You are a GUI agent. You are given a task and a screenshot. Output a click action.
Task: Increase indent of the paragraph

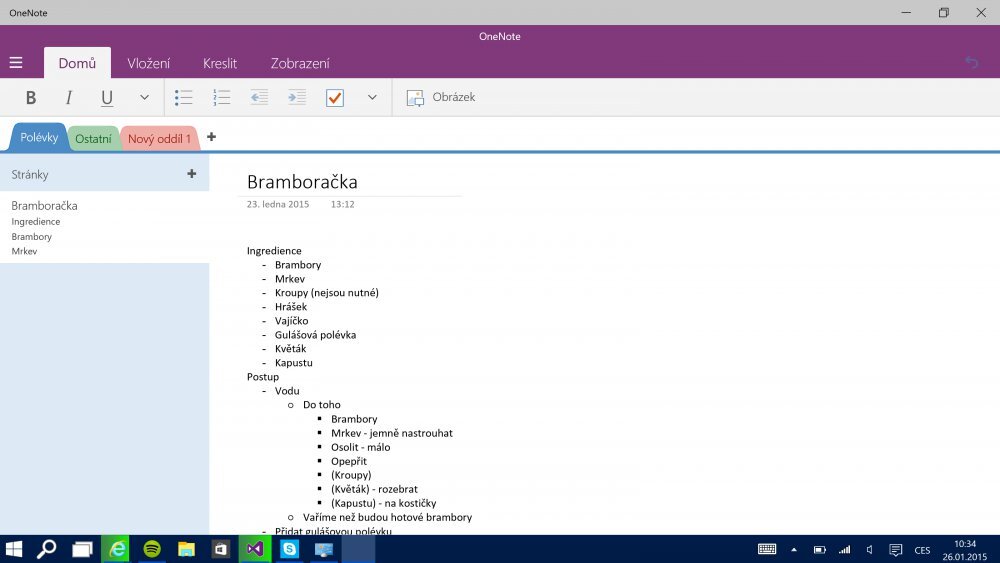(297, 98)
